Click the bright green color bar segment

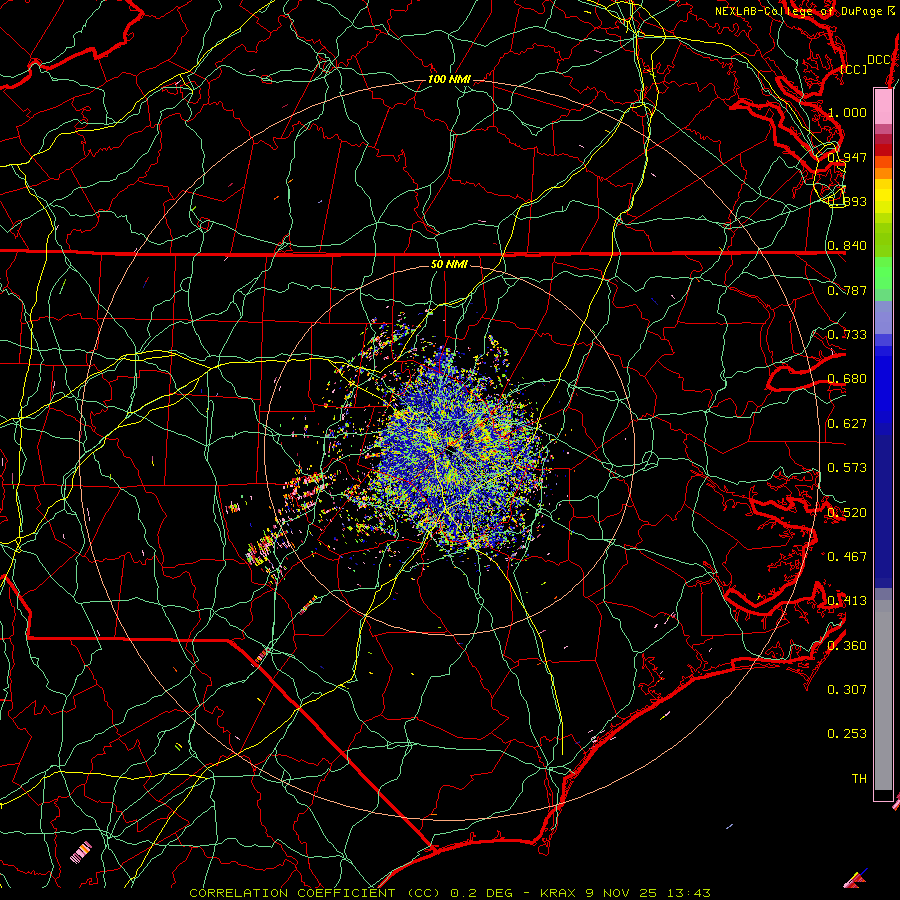(883, 273)
